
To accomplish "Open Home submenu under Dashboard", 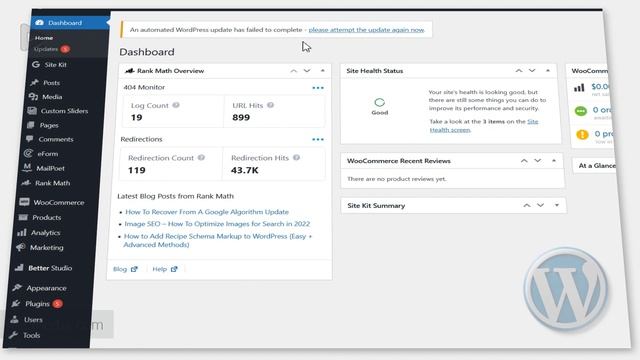I will point(44,38).
